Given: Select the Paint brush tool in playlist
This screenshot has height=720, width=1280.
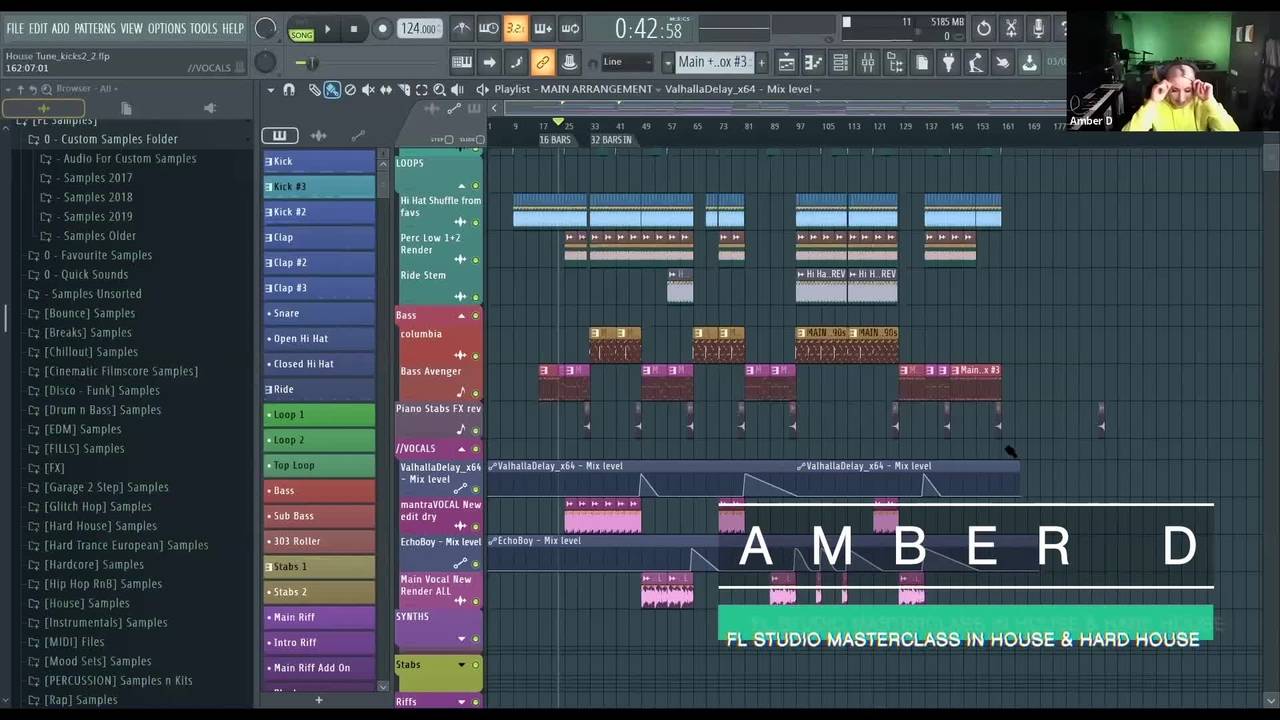Looking at the screenshot, I should click(x=332, y=90).
